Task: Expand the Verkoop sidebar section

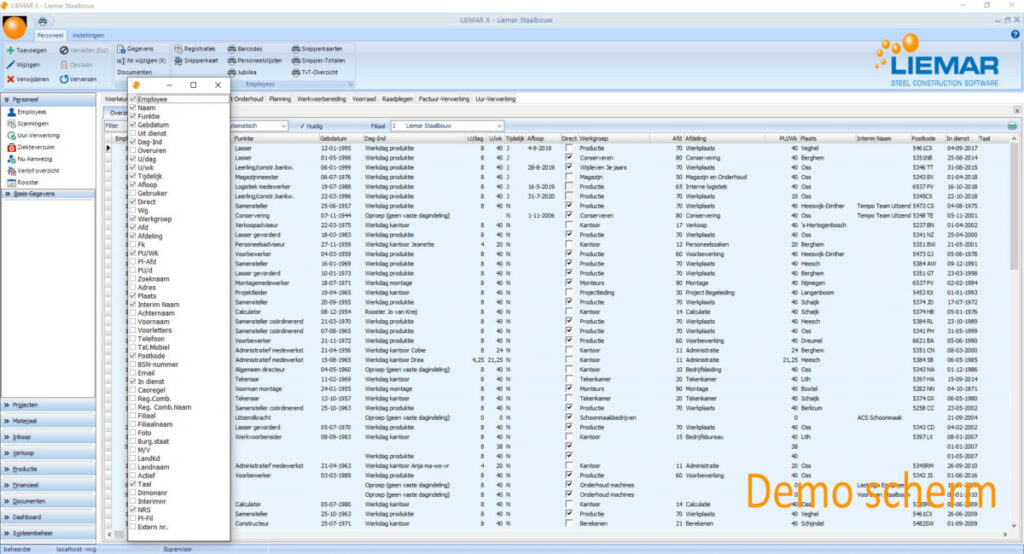Action: click(x=48, y=453)
